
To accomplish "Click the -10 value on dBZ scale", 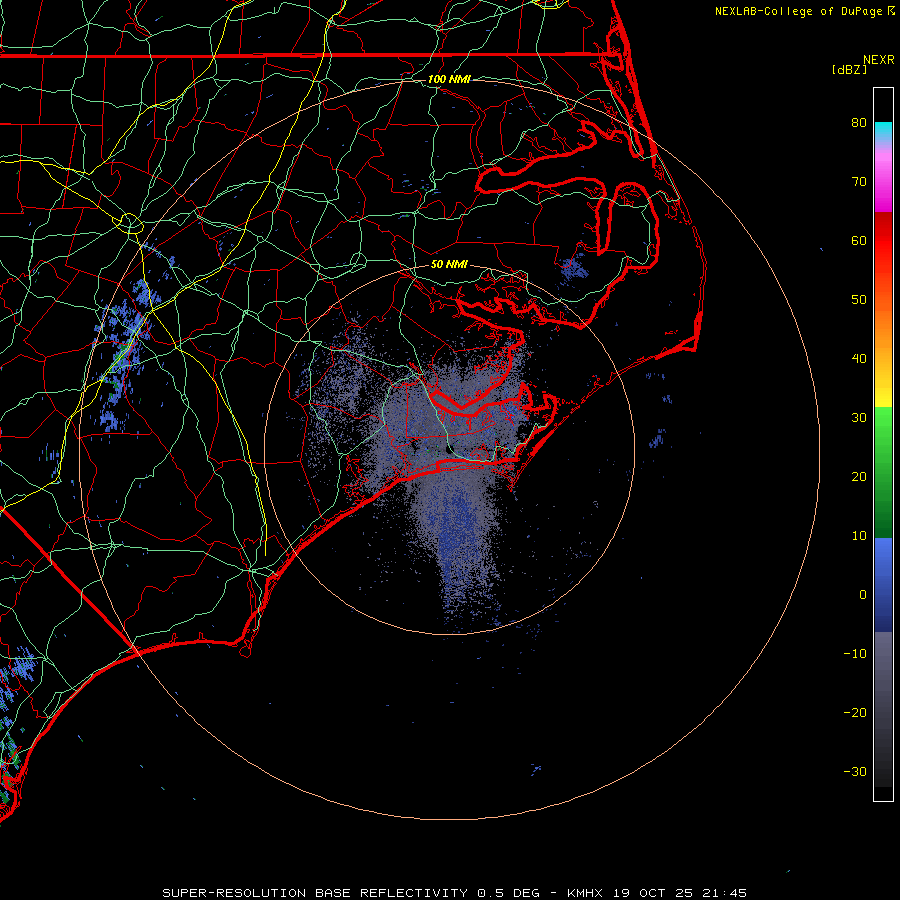I will pyautogui.click(x=855, y=654).
